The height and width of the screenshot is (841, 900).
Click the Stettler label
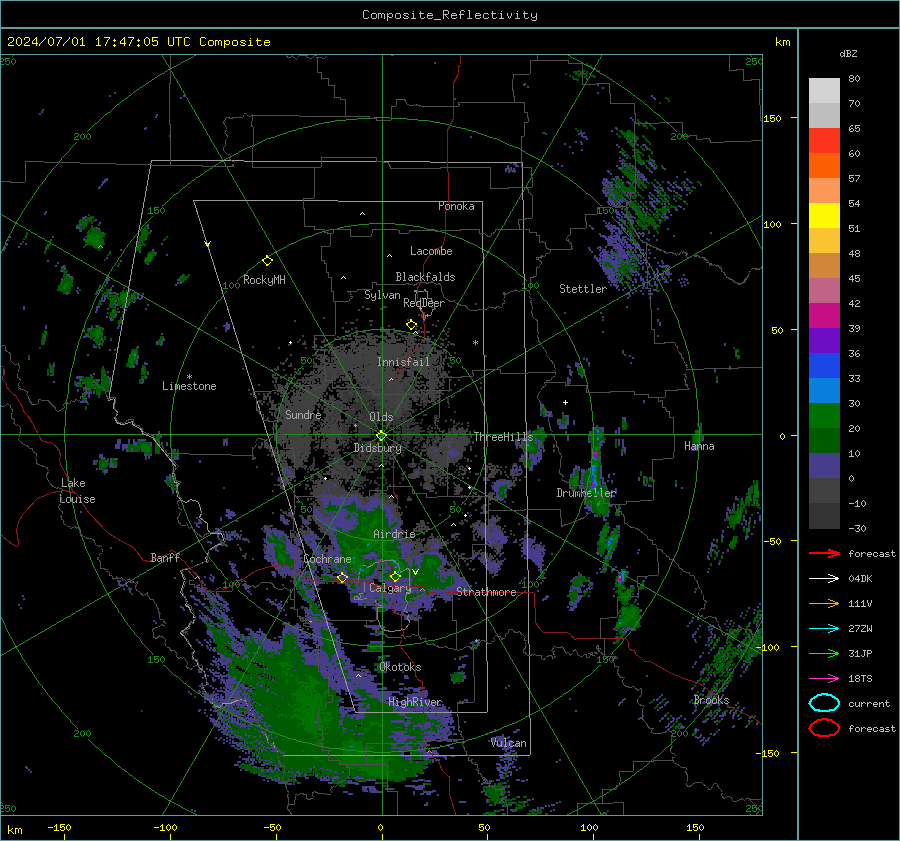pos(583,289)
